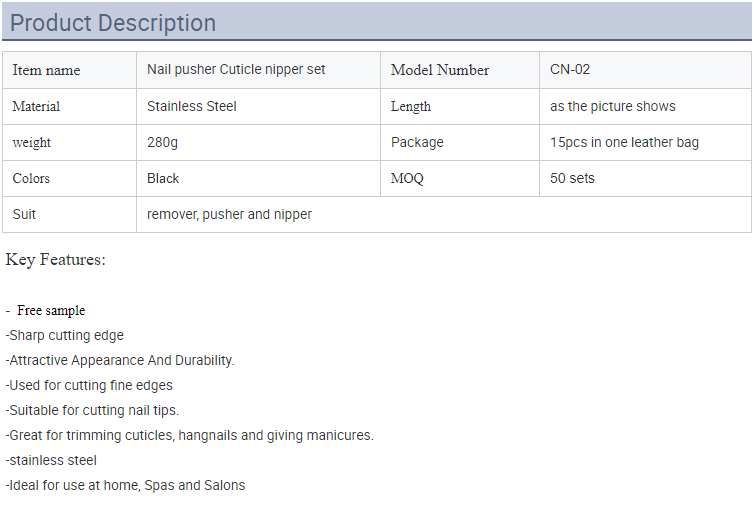Click 'Ideal for use at home' line
The height and width of the screenshot is (505, 754).
click(x=125, y=485)
